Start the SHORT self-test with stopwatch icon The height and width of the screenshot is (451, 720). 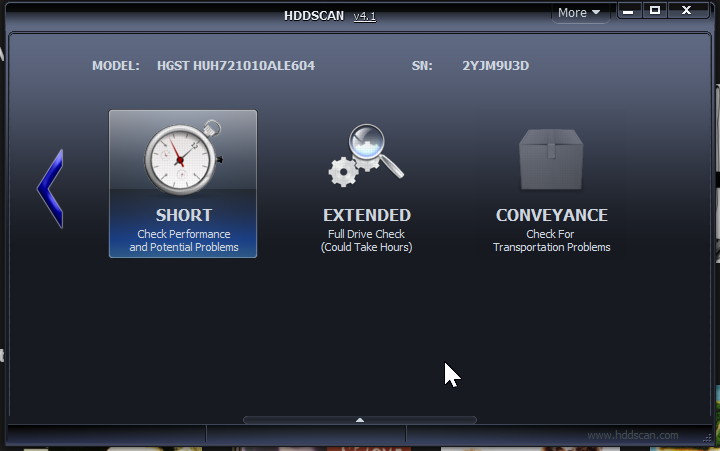183,184
